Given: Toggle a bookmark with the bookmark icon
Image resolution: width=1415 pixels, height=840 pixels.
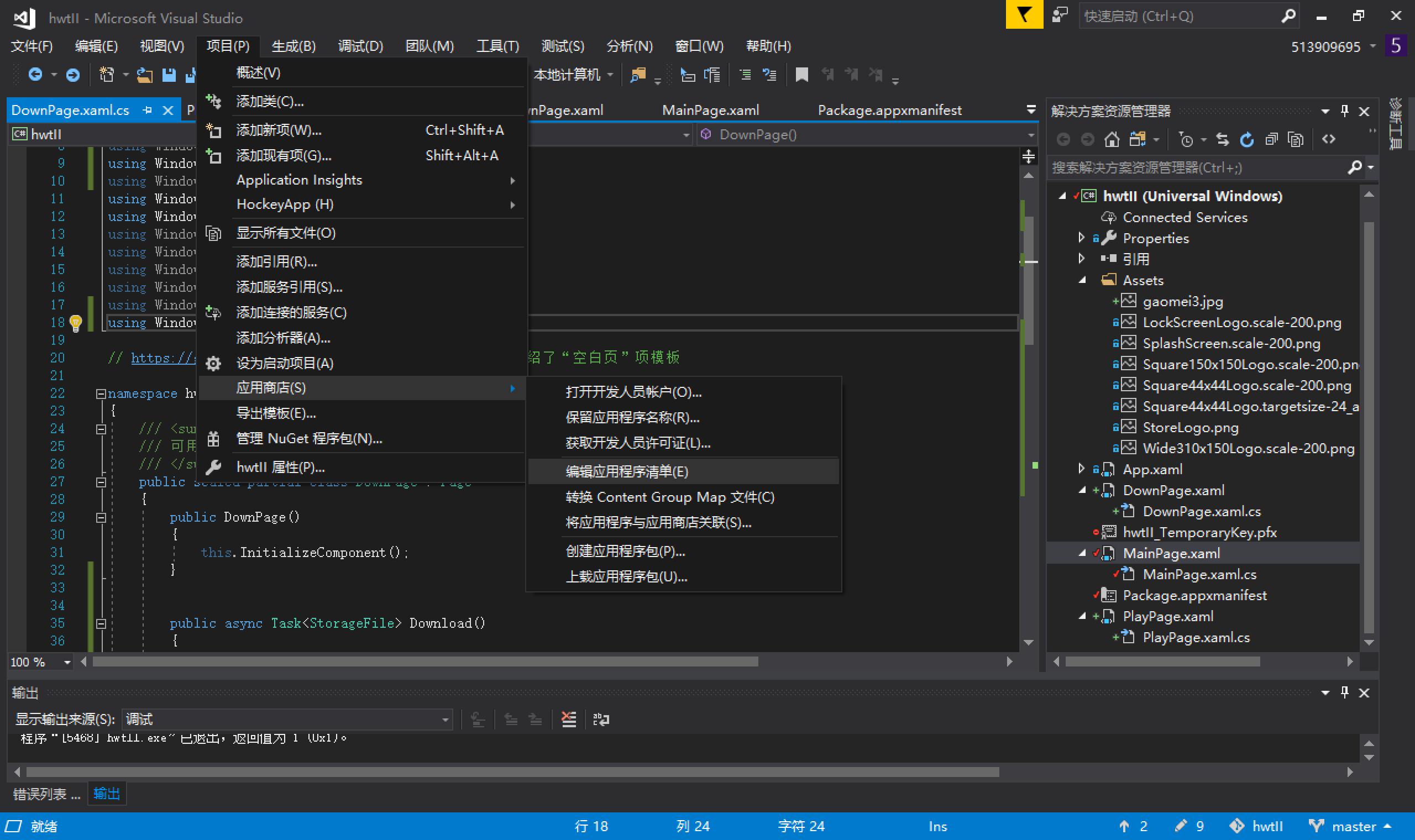Looking at the screenshot, I should 801,75.
